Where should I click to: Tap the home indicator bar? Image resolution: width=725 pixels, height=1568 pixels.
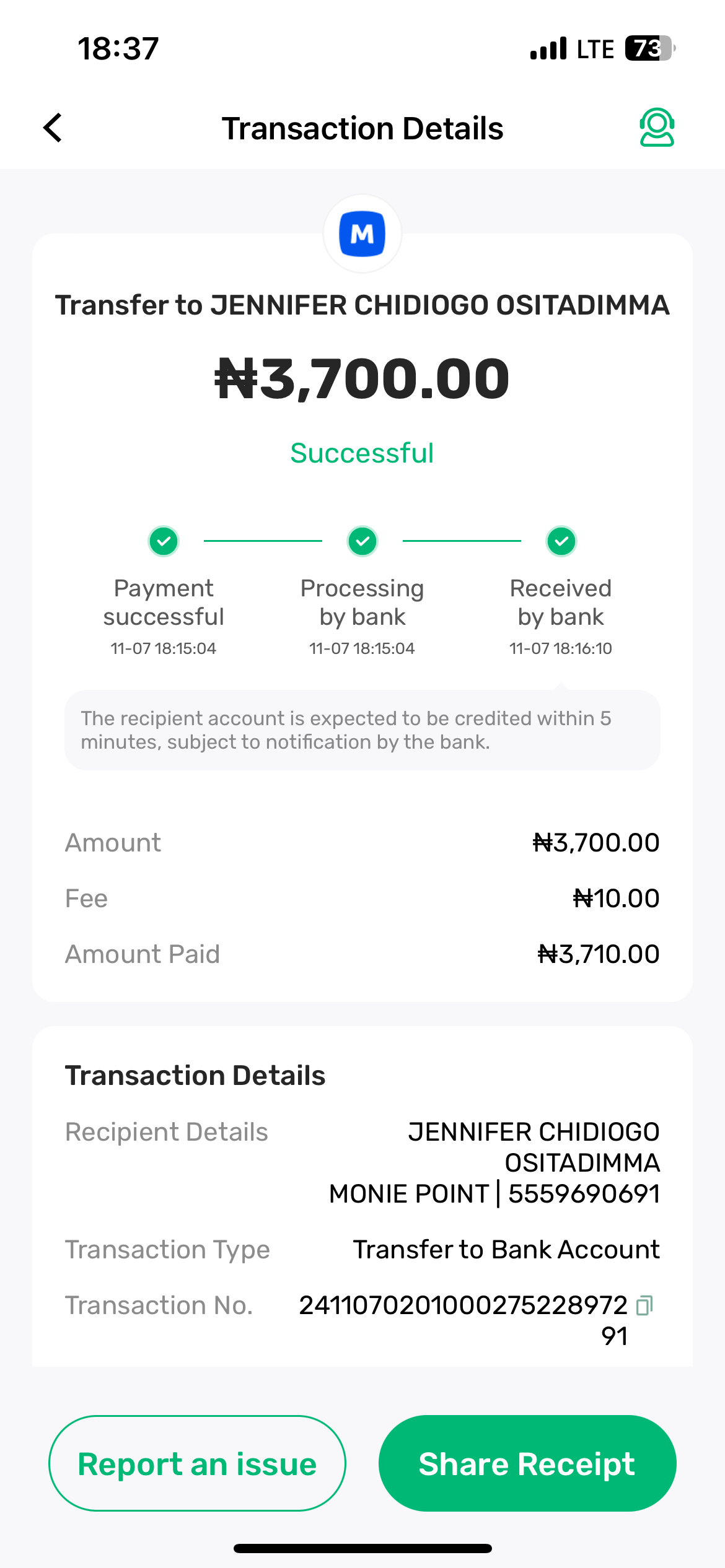click(x=362, y=1548)
